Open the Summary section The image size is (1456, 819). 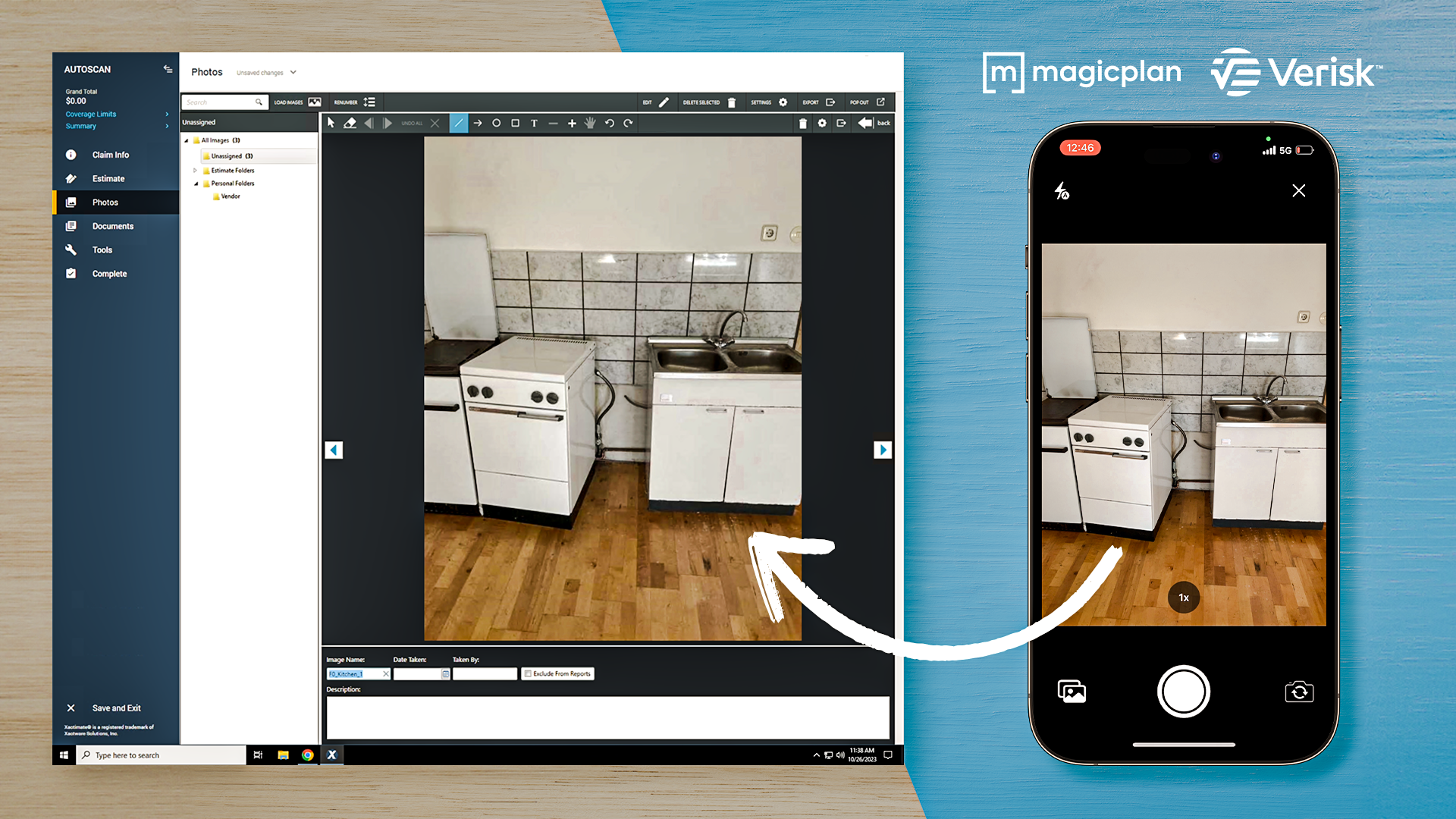click(116, 127)
